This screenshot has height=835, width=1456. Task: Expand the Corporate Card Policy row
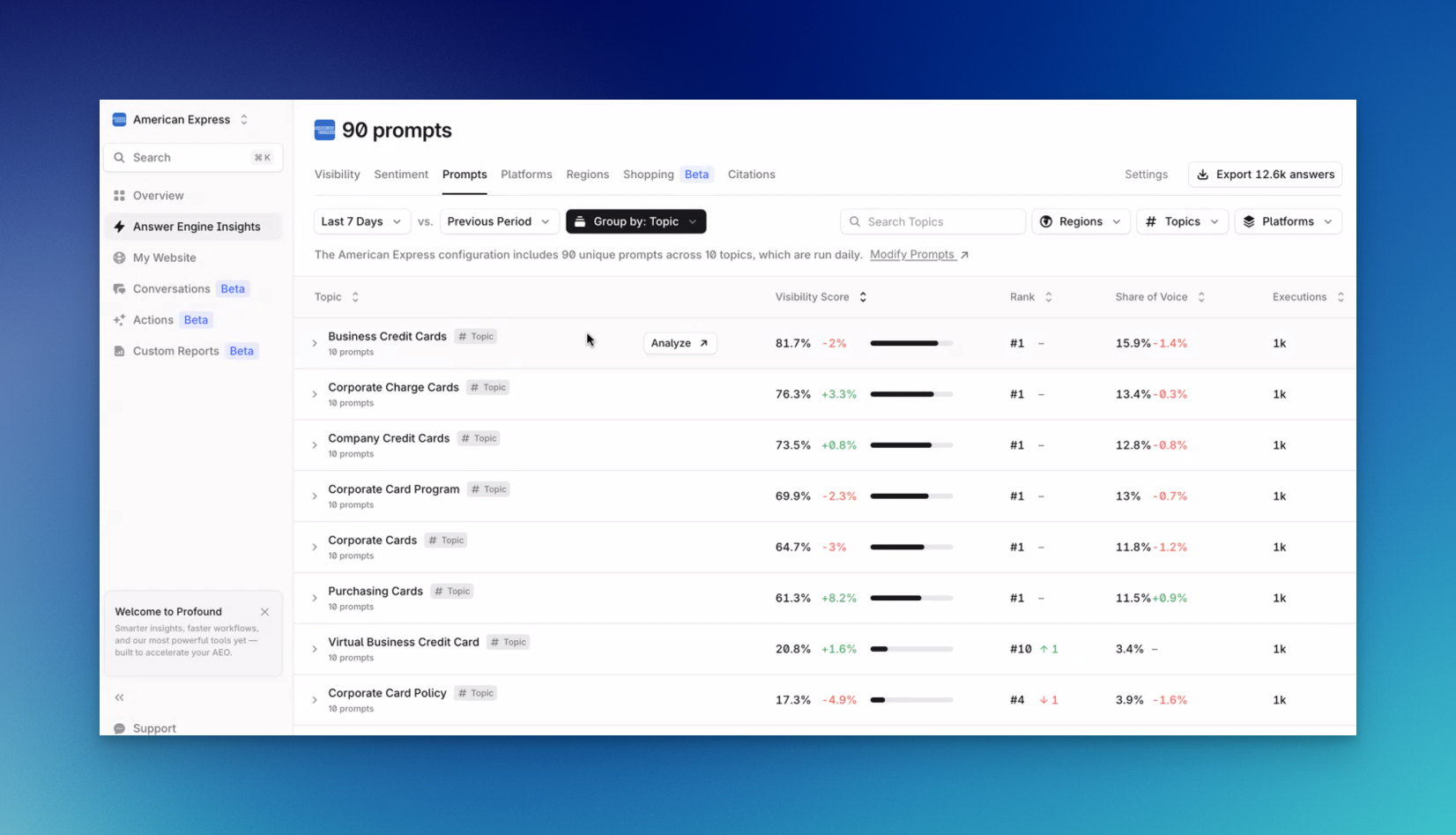click(315, 700)
